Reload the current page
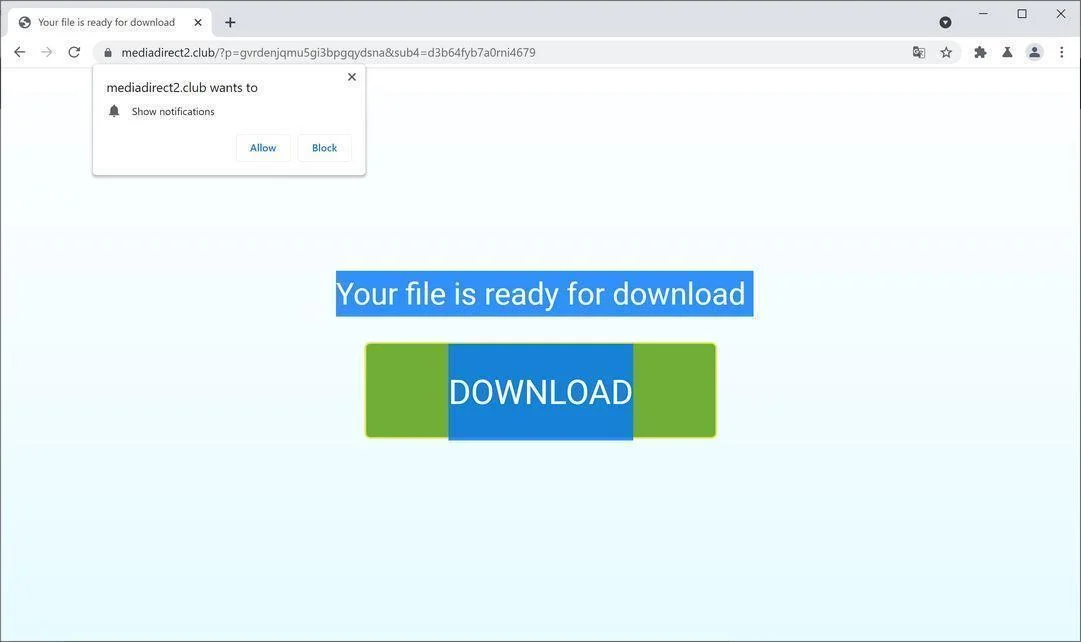Viewport: 1081px width, 642px height. pos(74,52)
